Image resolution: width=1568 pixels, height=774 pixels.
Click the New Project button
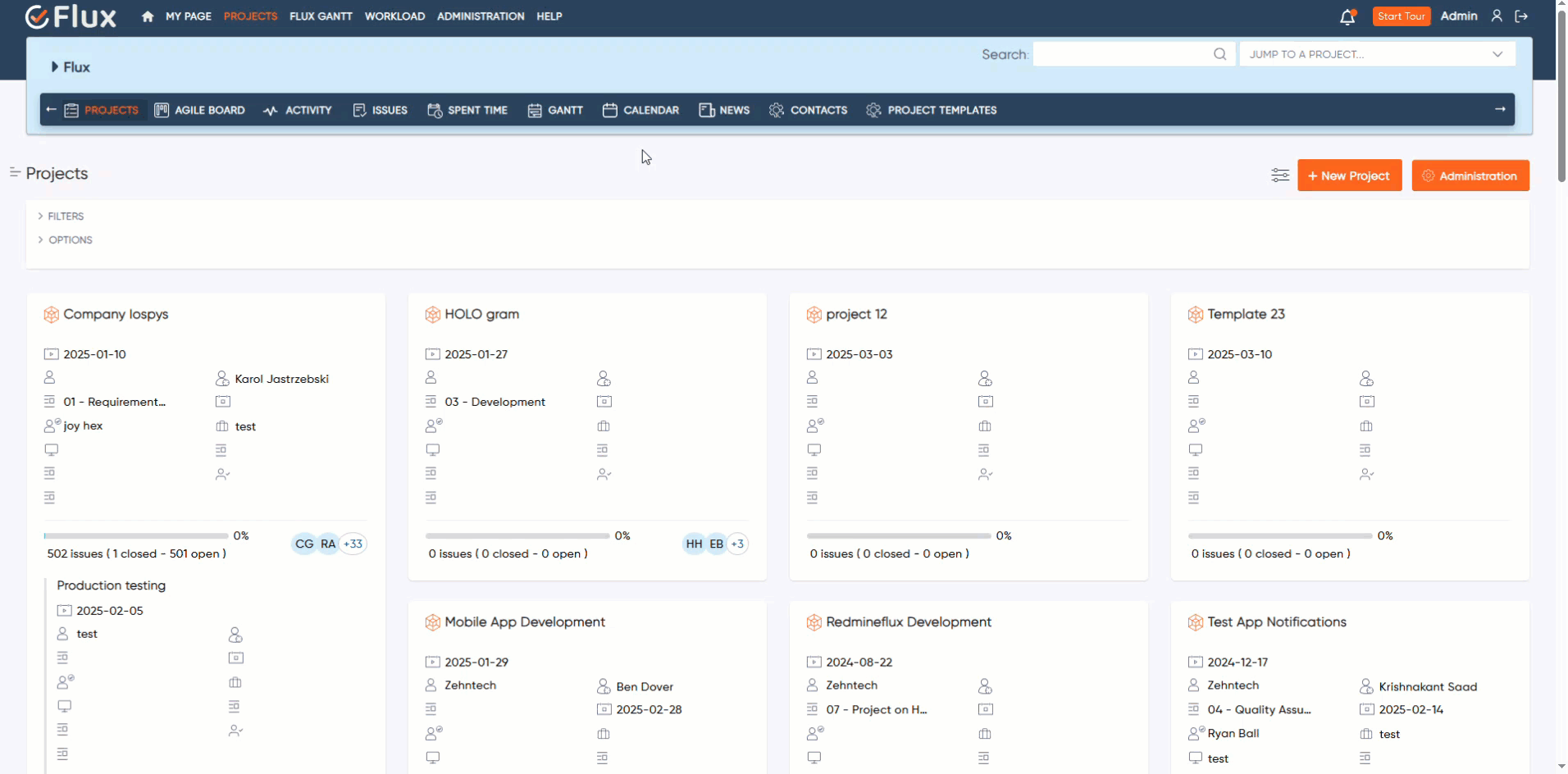1350,175
